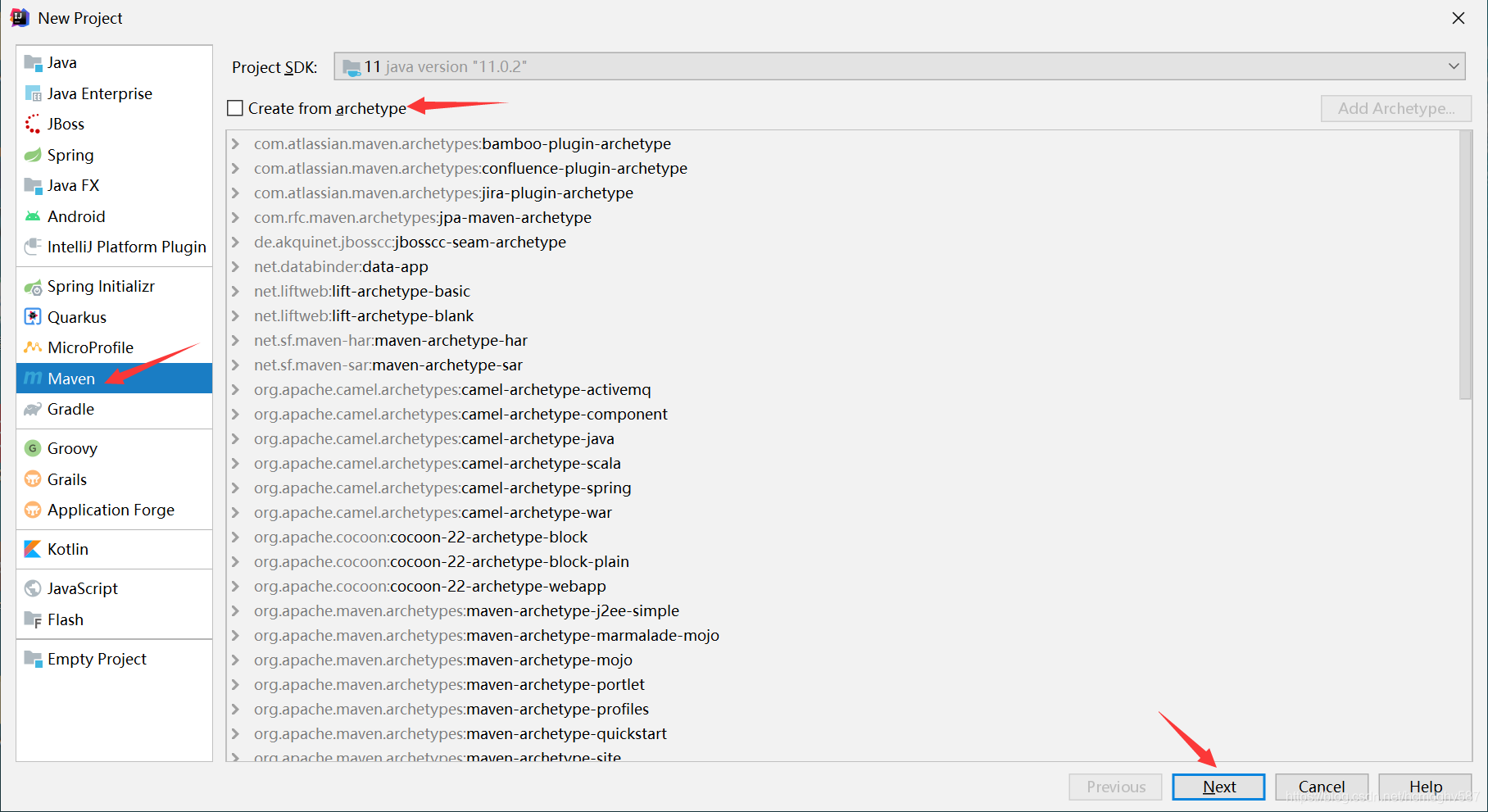The image size is (1488, 812).
Task: Click the Android robot icon
Action: tap(33, 216)
